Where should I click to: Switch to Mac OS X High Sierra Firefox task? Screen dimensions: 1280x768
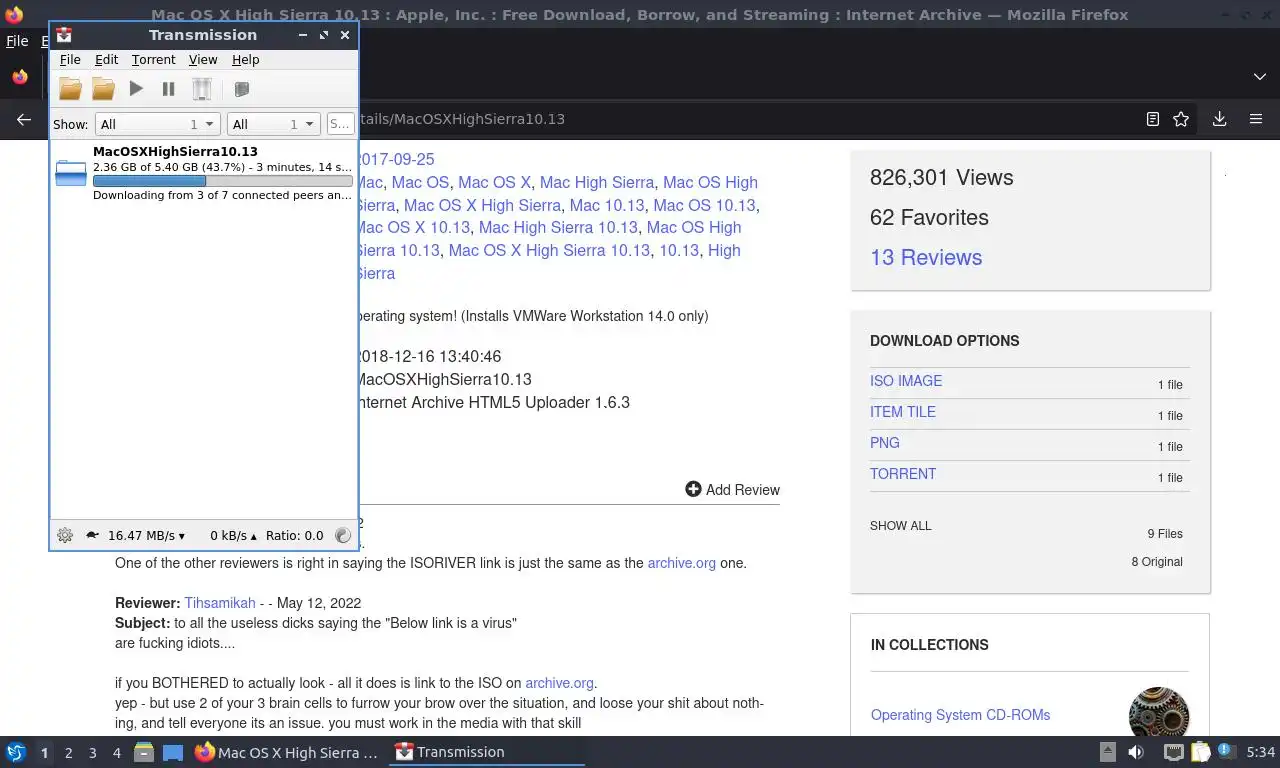(x=288, y=752)
